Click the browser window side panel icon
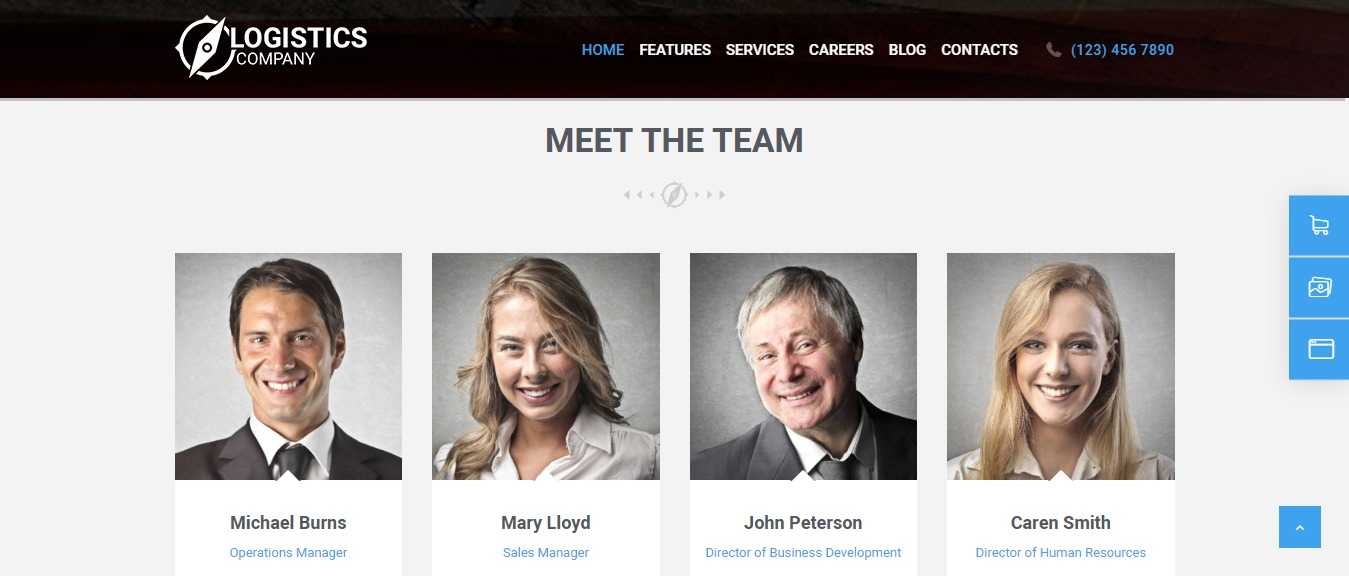 click(1319, 350)
